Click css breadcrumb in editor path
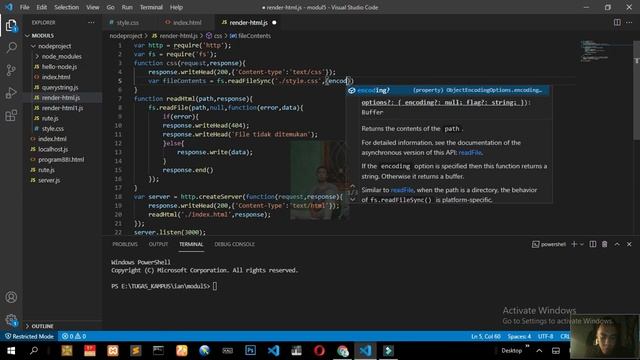 click(x=215, y=36)
